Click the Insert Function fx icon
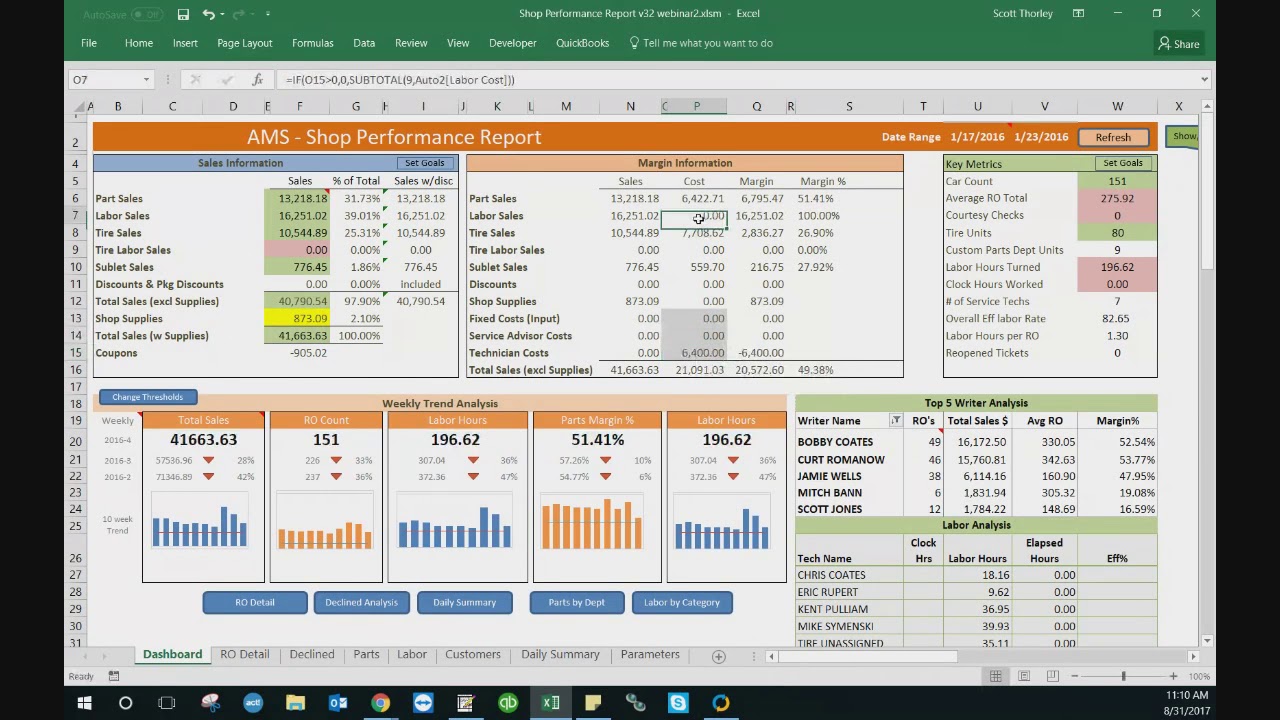Screen dimensions: 1280x720 (x=257, y=80)
